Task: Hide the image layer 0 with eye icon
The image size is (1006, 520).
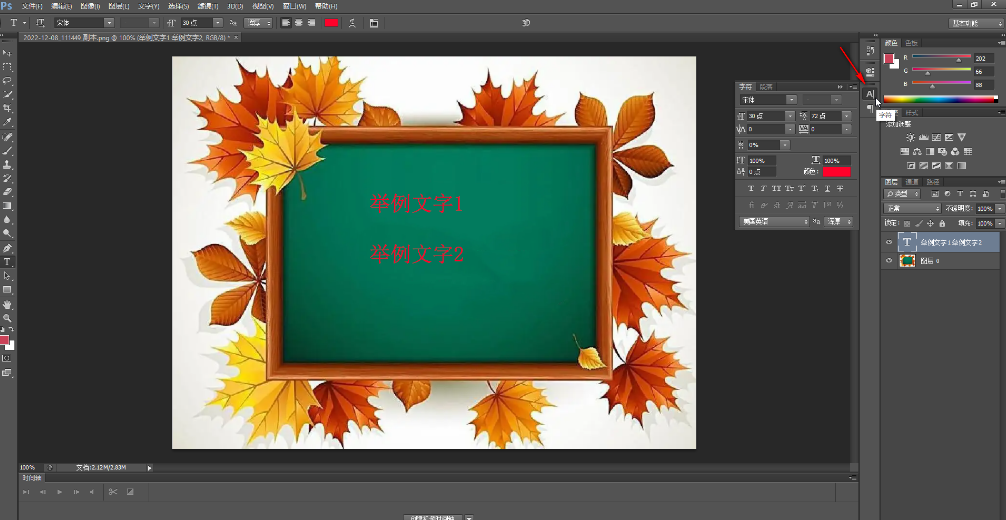Action: tap(889, 261)
